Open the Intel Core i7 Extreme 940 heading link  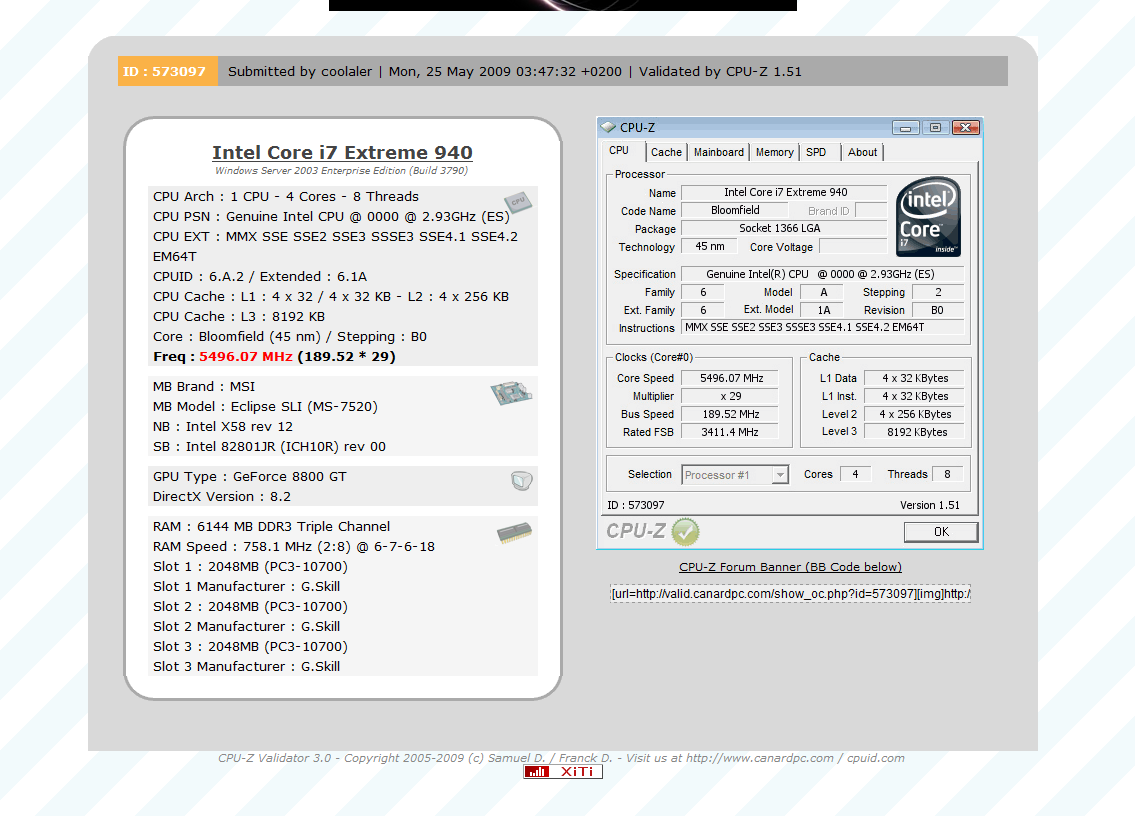(x=342, y=153)
